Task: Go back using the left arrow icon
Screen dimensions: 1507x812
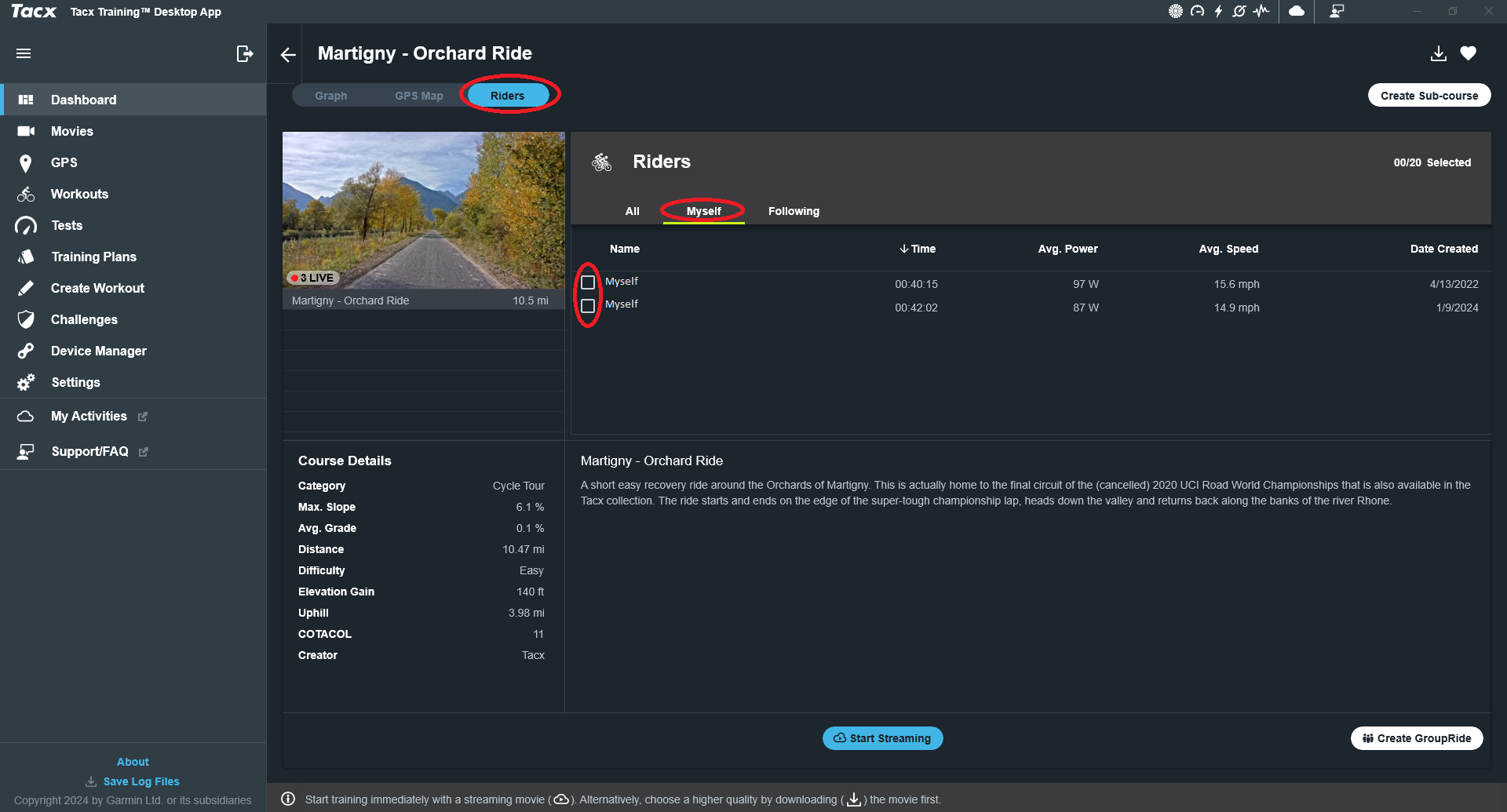Action: pos(288,54)
